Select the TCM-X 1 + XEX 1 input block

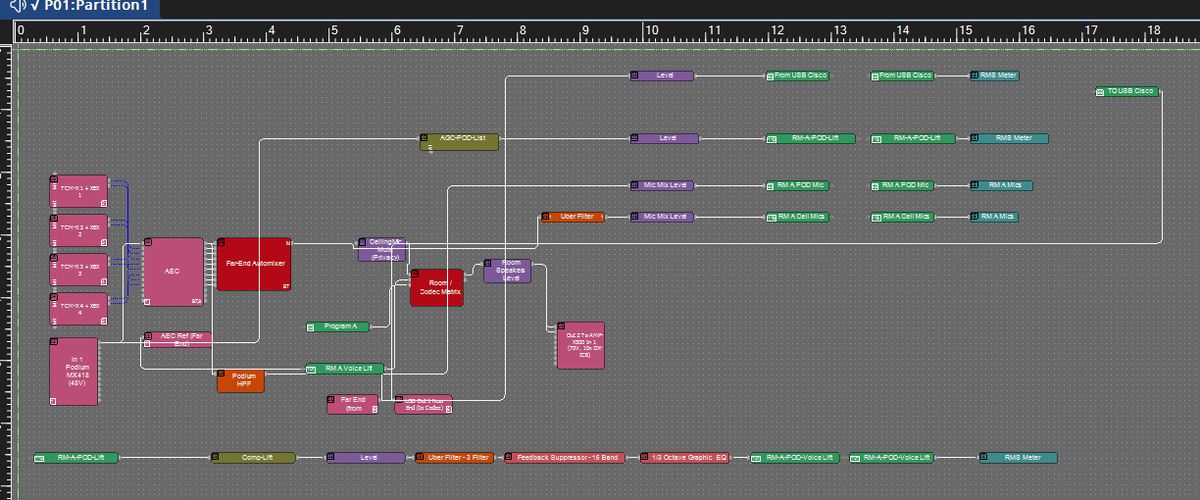tap(78, 191)
